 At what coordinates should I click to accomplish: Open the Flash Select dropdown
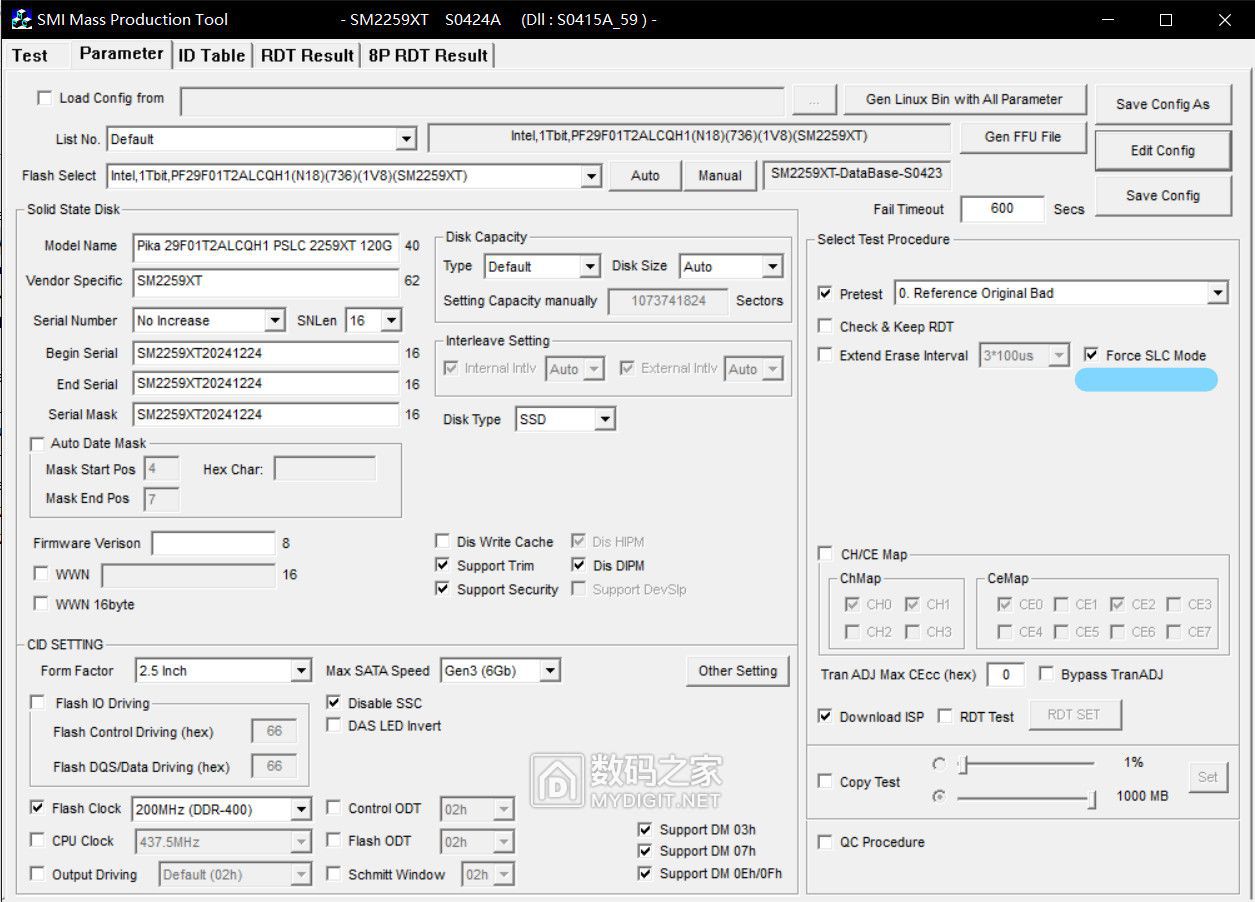point(591,176)
